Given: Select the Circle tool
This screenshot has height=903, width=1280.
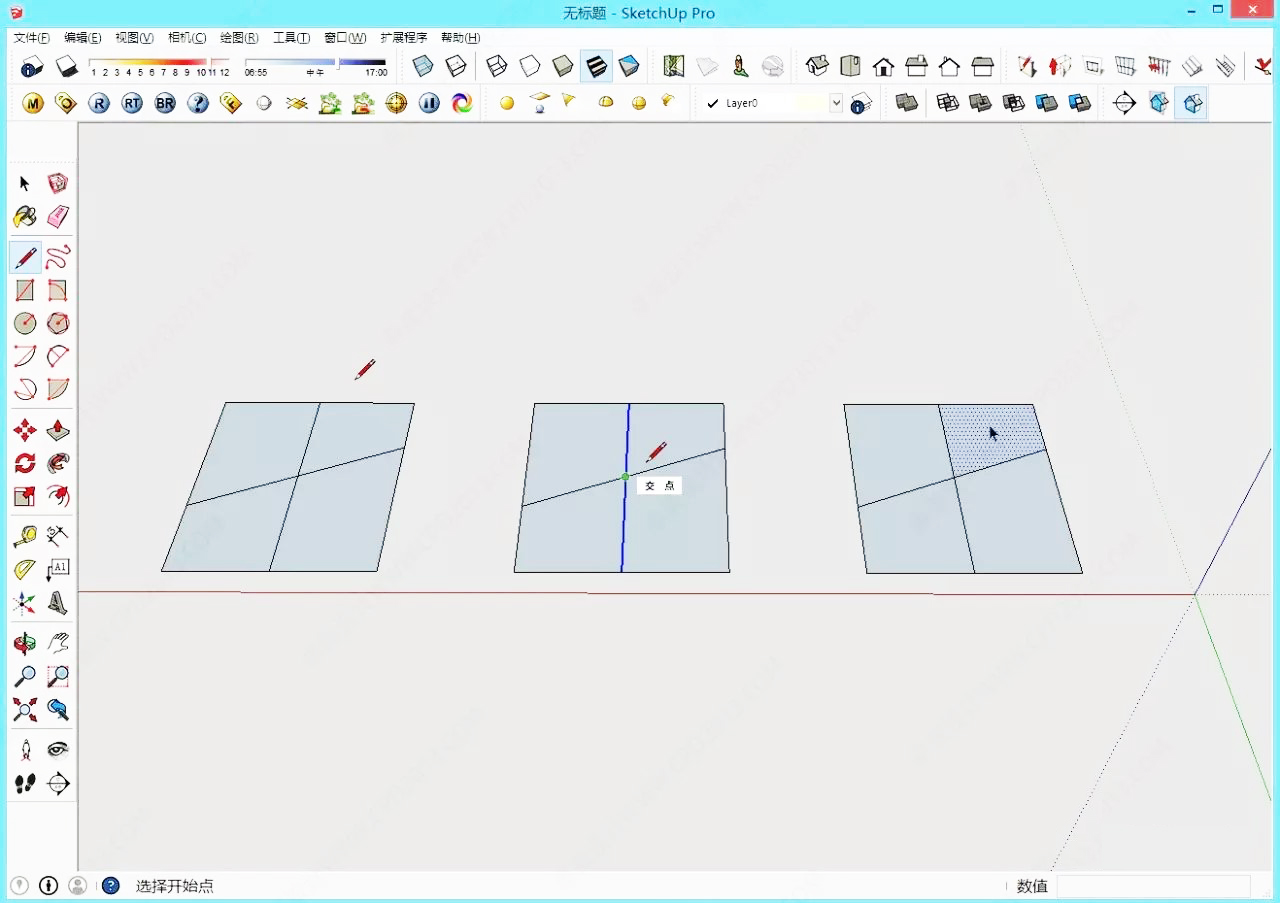Looking at the screenshot, I should coord(25,323).
